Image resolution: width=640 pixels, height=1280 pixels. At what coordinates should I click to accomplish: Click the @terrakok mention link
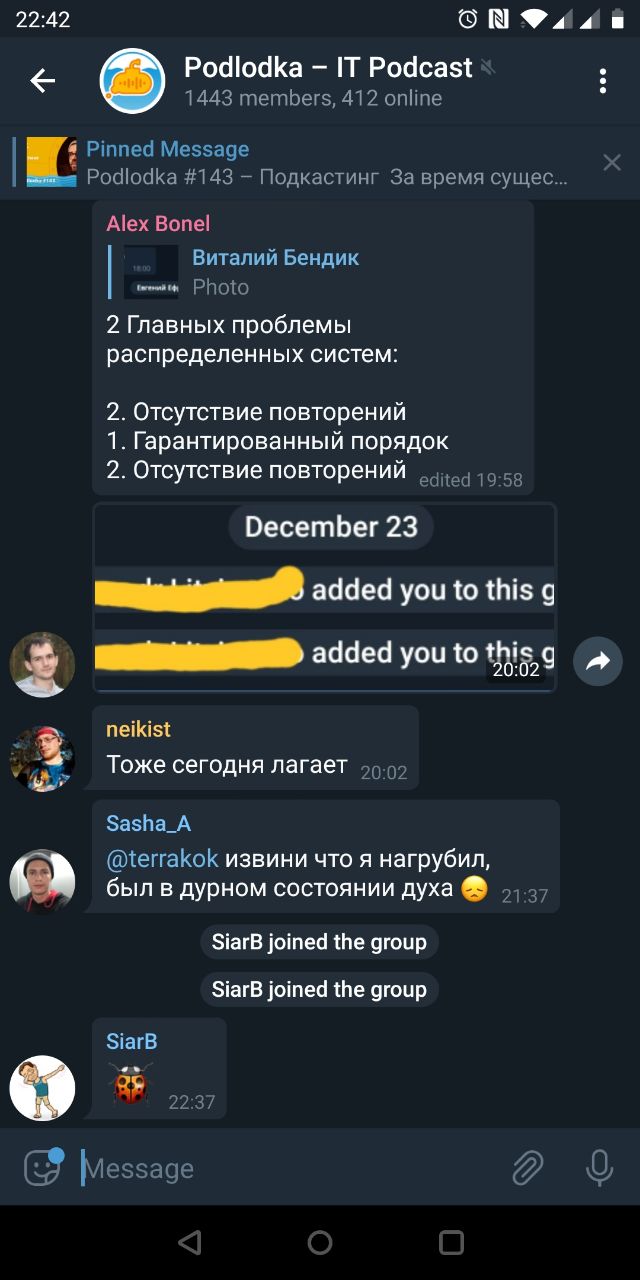click(162, 859)
